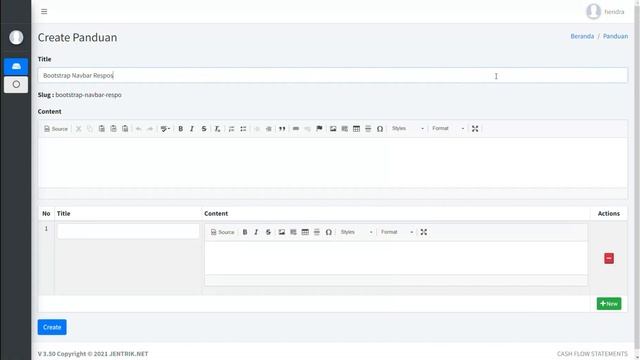Insert Table in main editor toolbar
The image size is (640, 360).
pyautogui.click(x=356, y=129)
